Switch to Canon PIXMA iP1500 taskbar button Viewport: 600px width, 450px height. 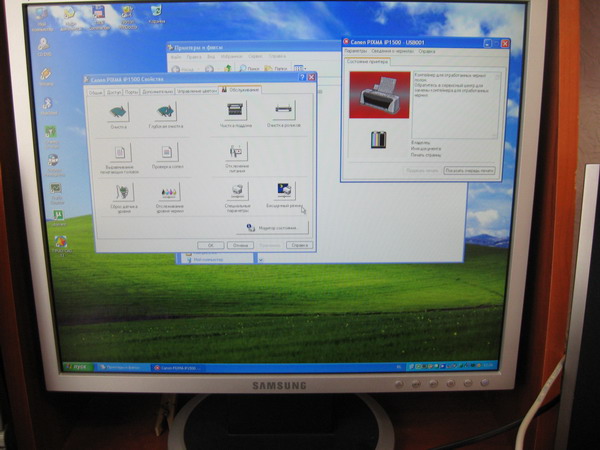(x=178, y=368)
